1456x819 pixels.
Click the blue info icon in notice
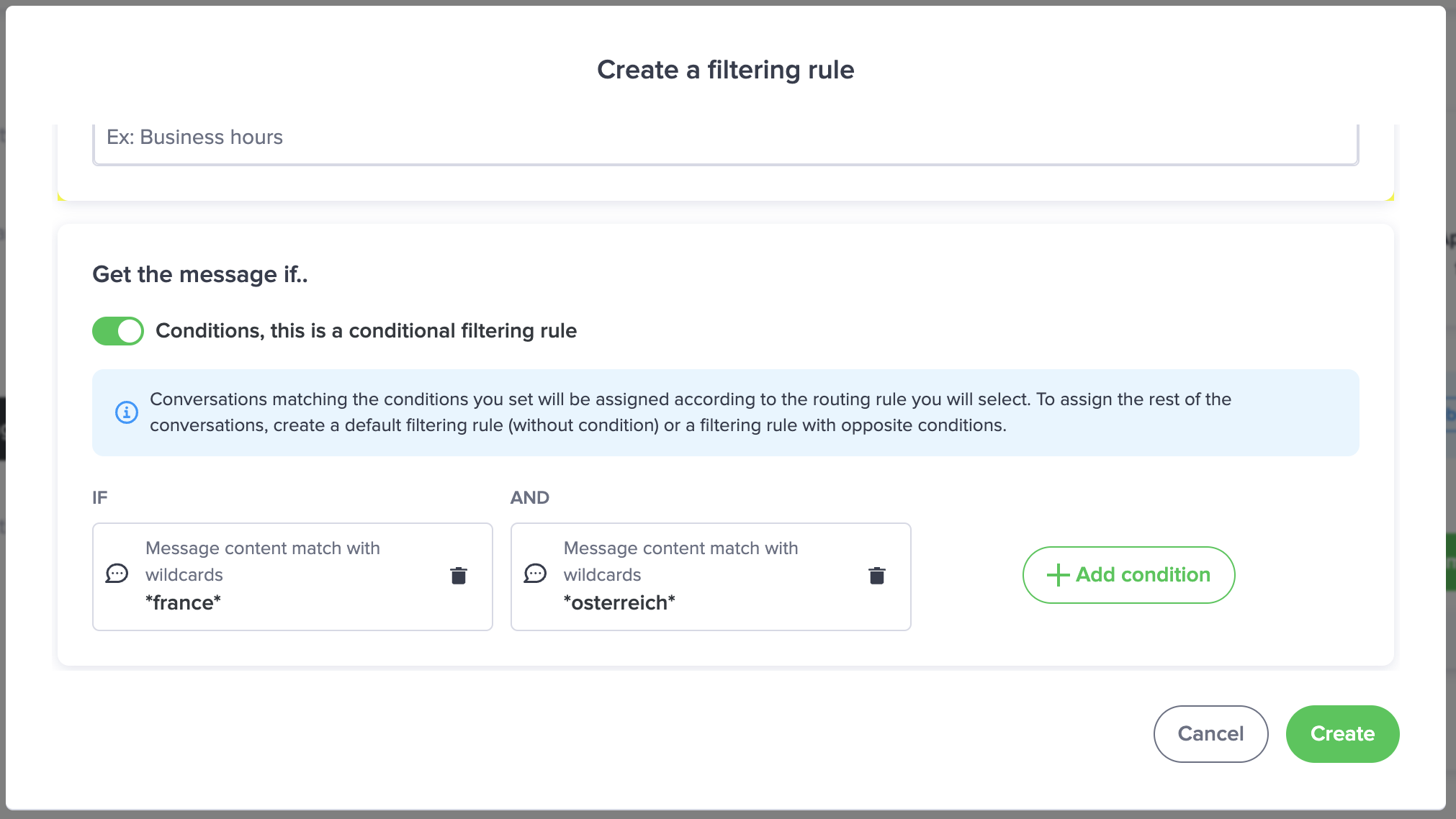click(127, 412)
